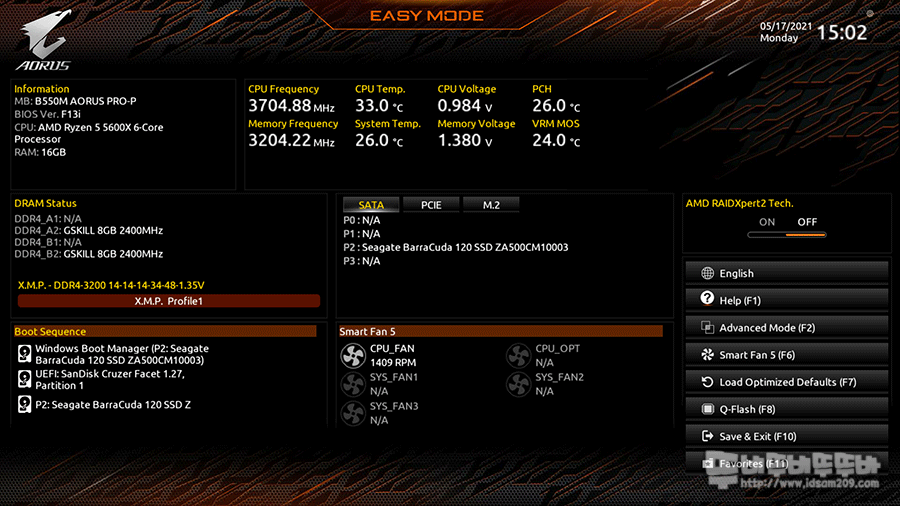
Task: Click the Q-Flash chip icon
Action: [707, 409]
